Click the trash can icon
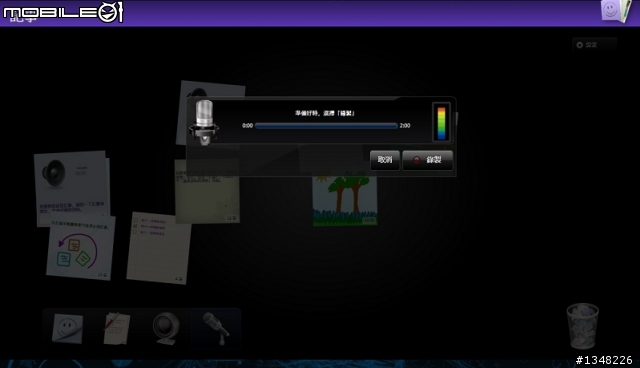This screenshot has height=368, width=640. pyautogui.click(x=582, y=326)
